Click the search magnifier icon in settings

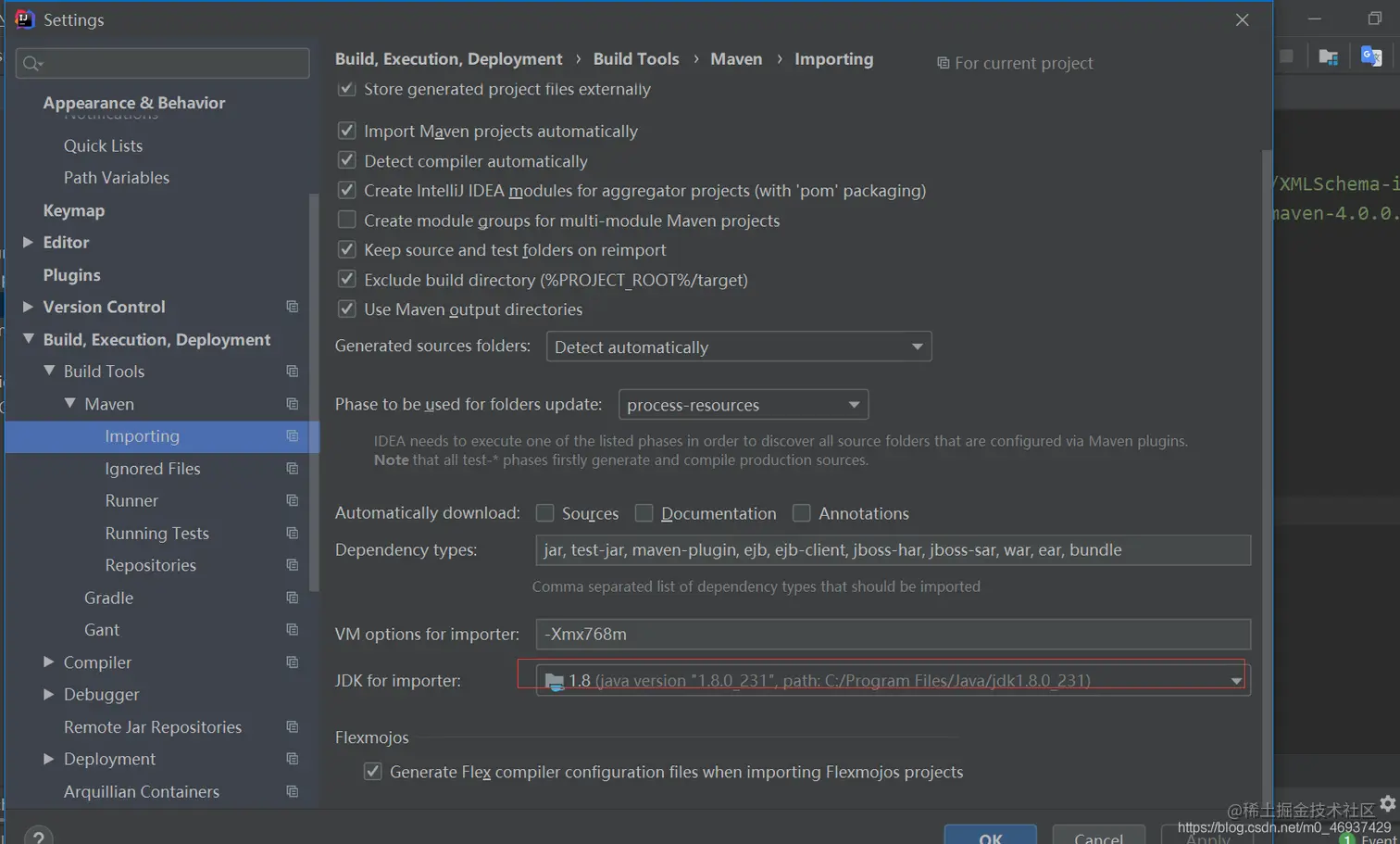(32, 63)
